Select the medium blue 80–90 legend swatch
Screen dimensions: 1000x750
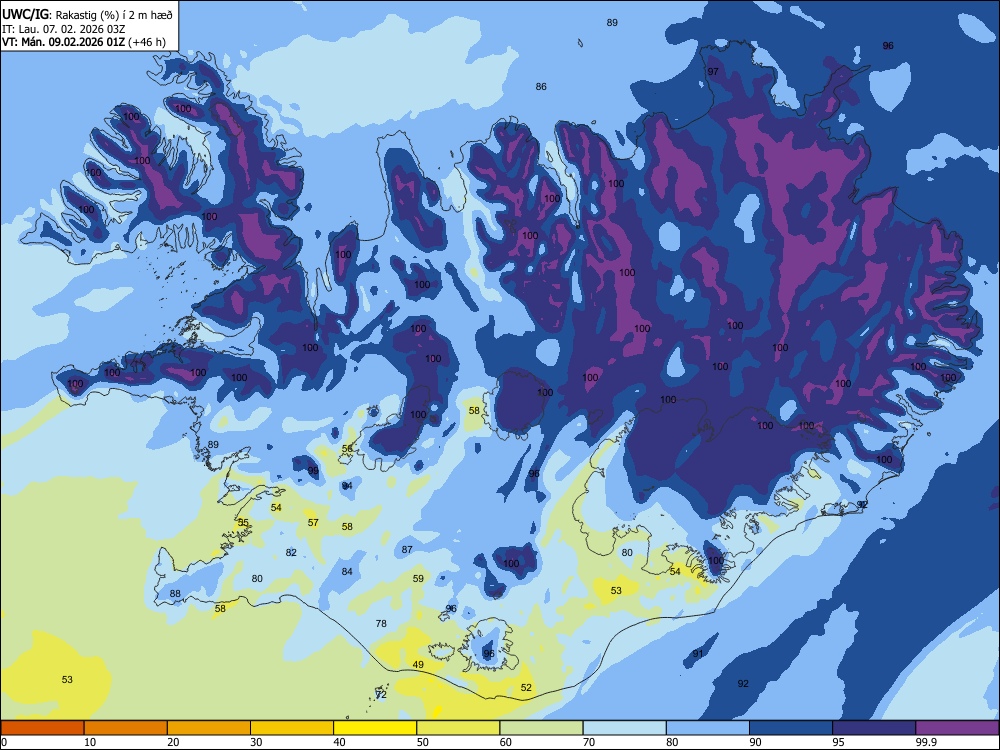coord(708,728)
